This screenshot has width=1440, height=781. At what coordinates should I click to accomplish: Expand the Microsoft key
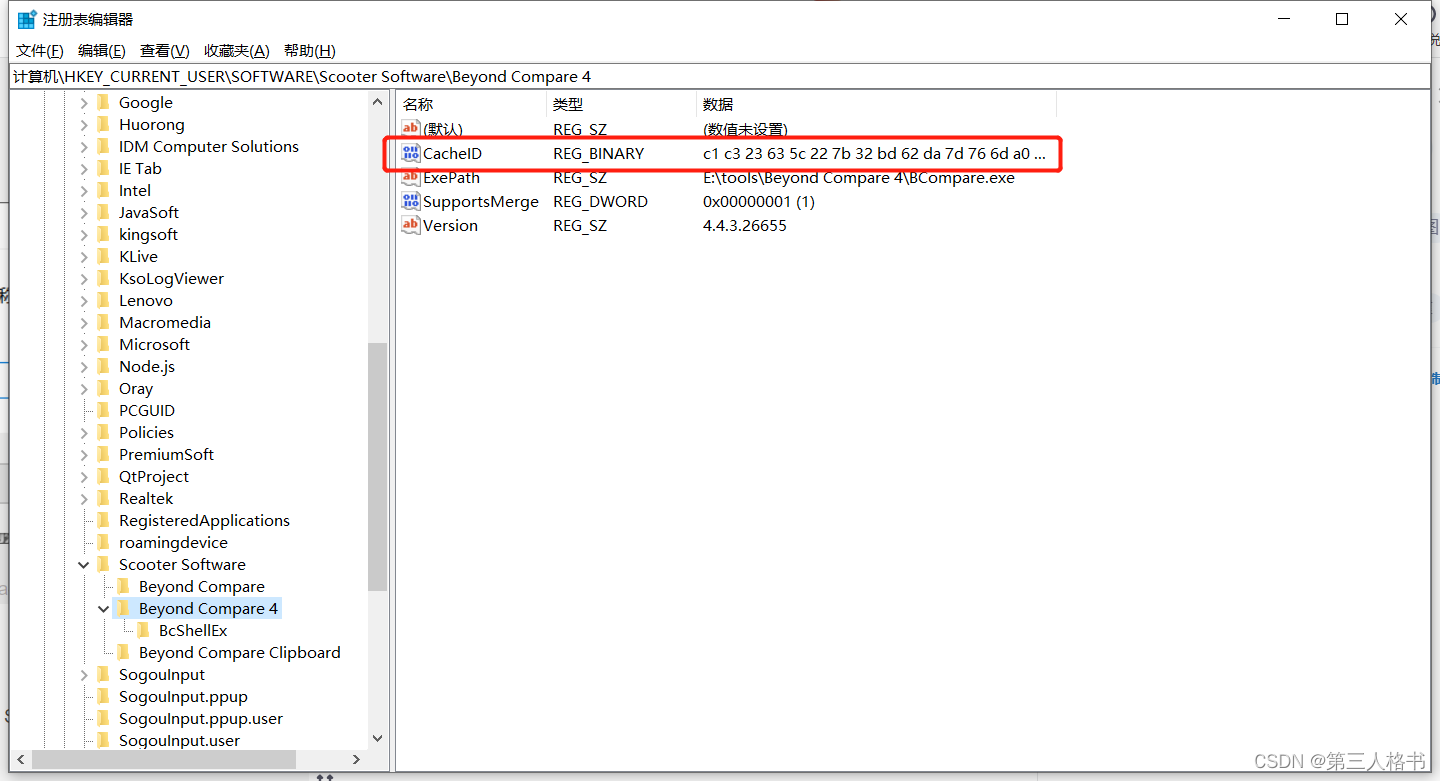point(85,345)
